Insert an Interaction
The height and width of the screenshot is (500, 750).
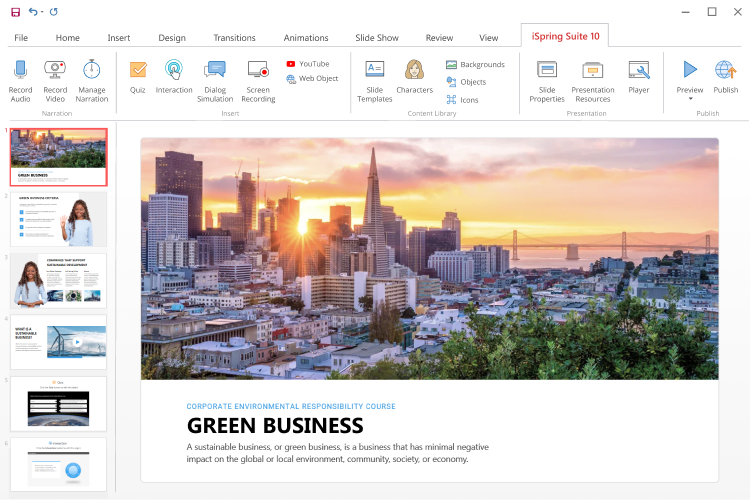pos(174,77)
